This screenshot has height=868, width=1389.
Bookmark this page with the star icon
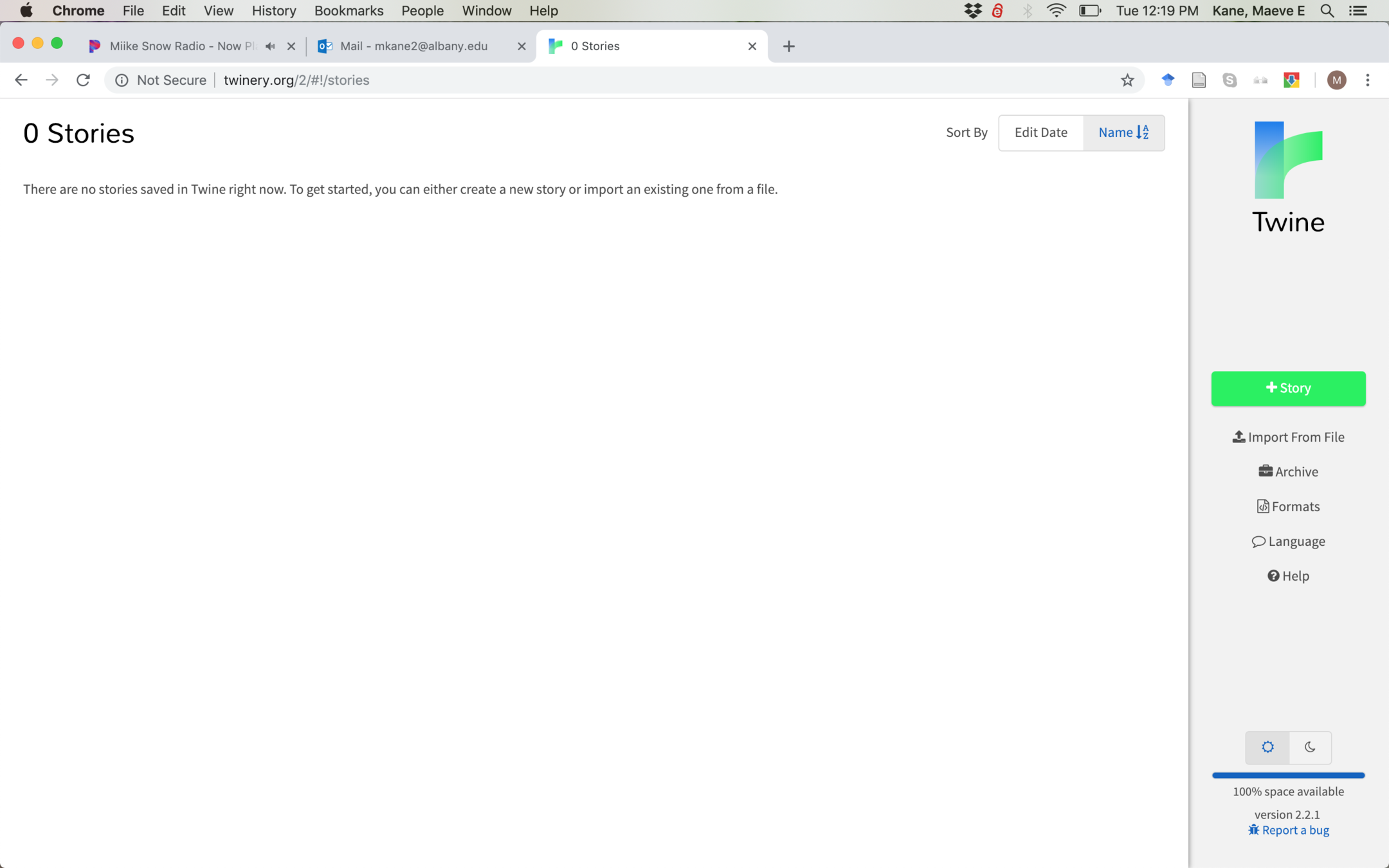1127,80
